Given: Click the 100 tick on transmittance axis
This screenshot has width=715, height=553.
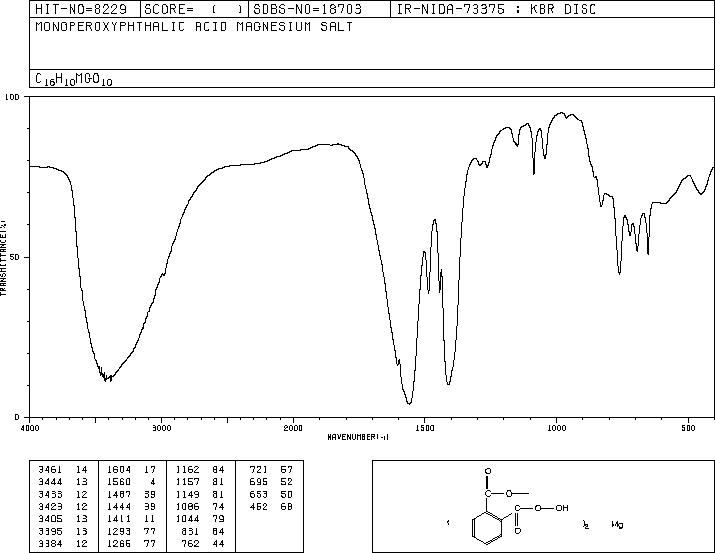Looking at the screenshot, I should tap(12, 97).
